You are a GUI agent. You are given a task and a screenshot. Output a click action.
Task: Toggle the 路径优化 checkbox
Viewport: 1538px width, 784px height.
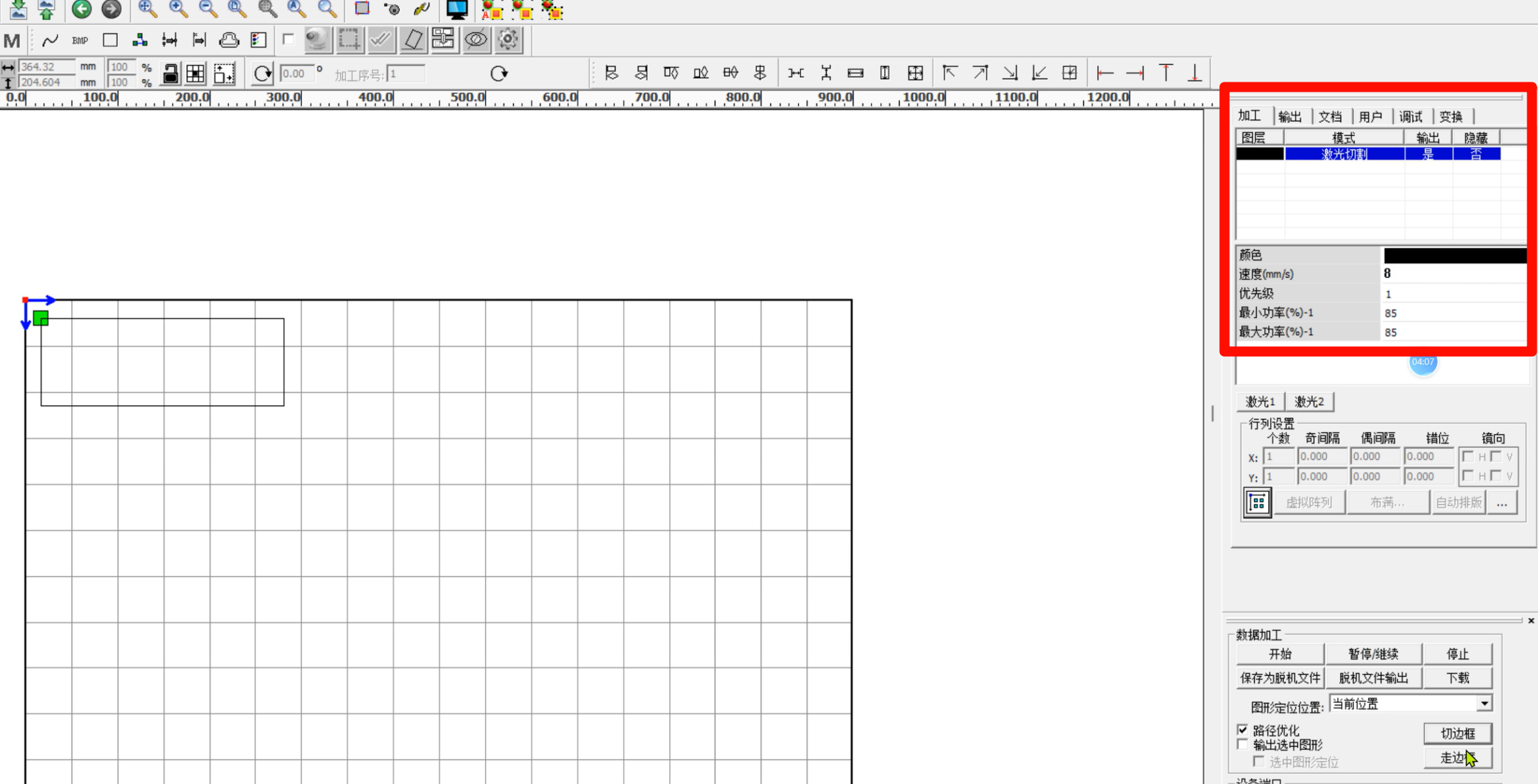pyautogui.click(x=1243, y=730)
